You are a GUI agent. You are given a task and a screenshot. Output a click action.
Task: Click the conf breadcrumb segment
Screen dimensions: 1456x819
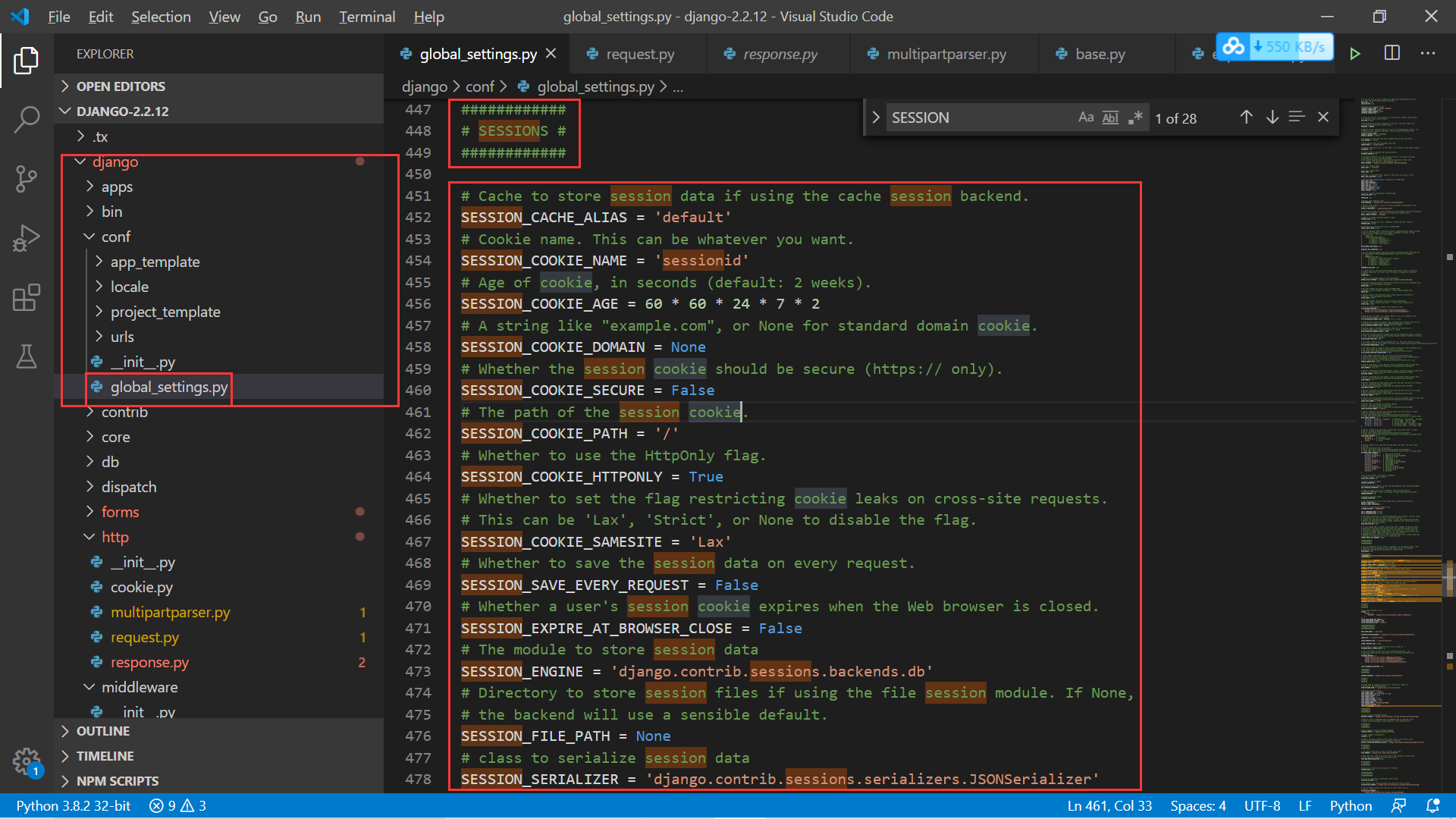(480, 86)
